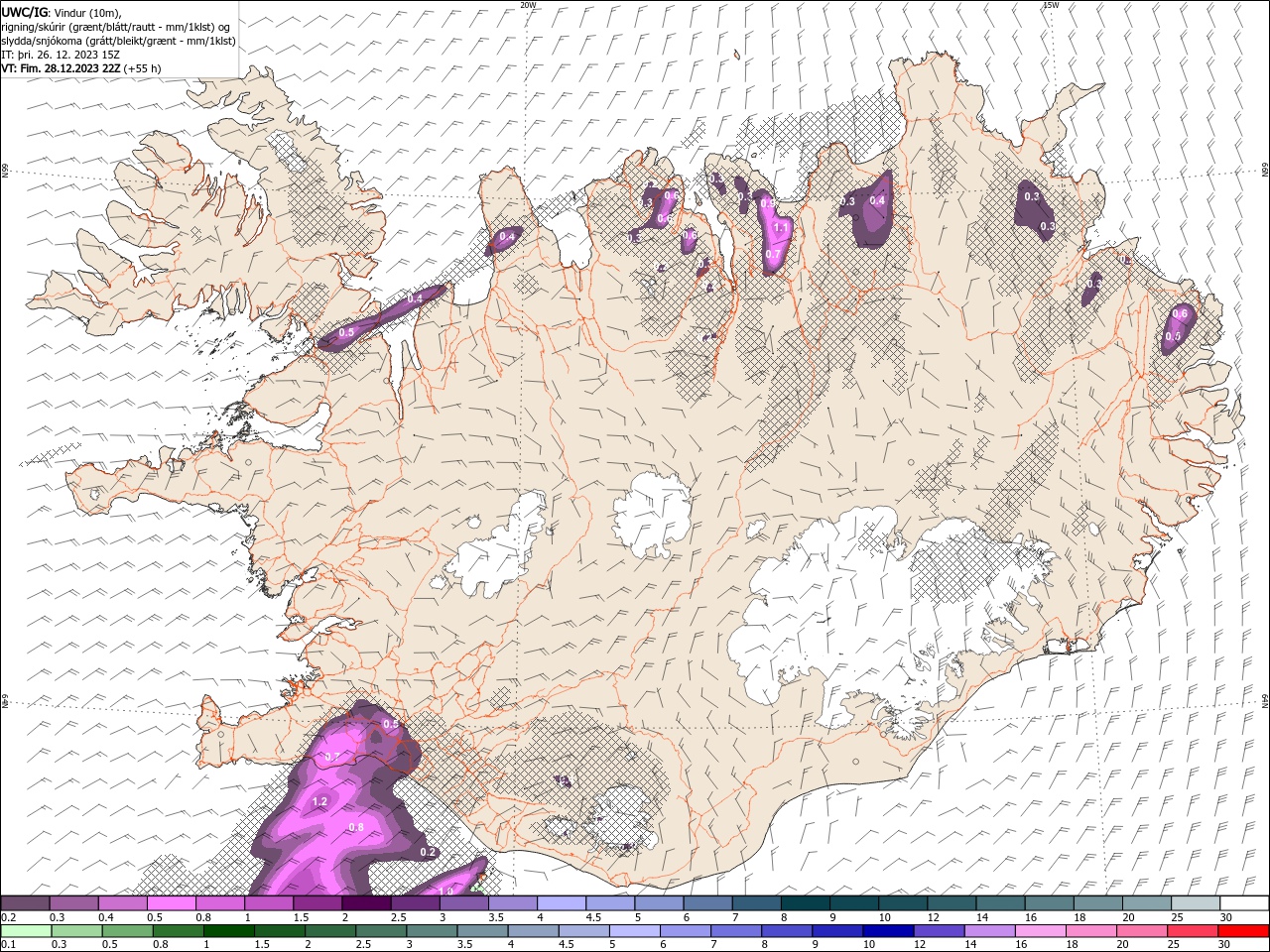Choose the snow legend swatch between 3 and 3.5

pos(463,902)
